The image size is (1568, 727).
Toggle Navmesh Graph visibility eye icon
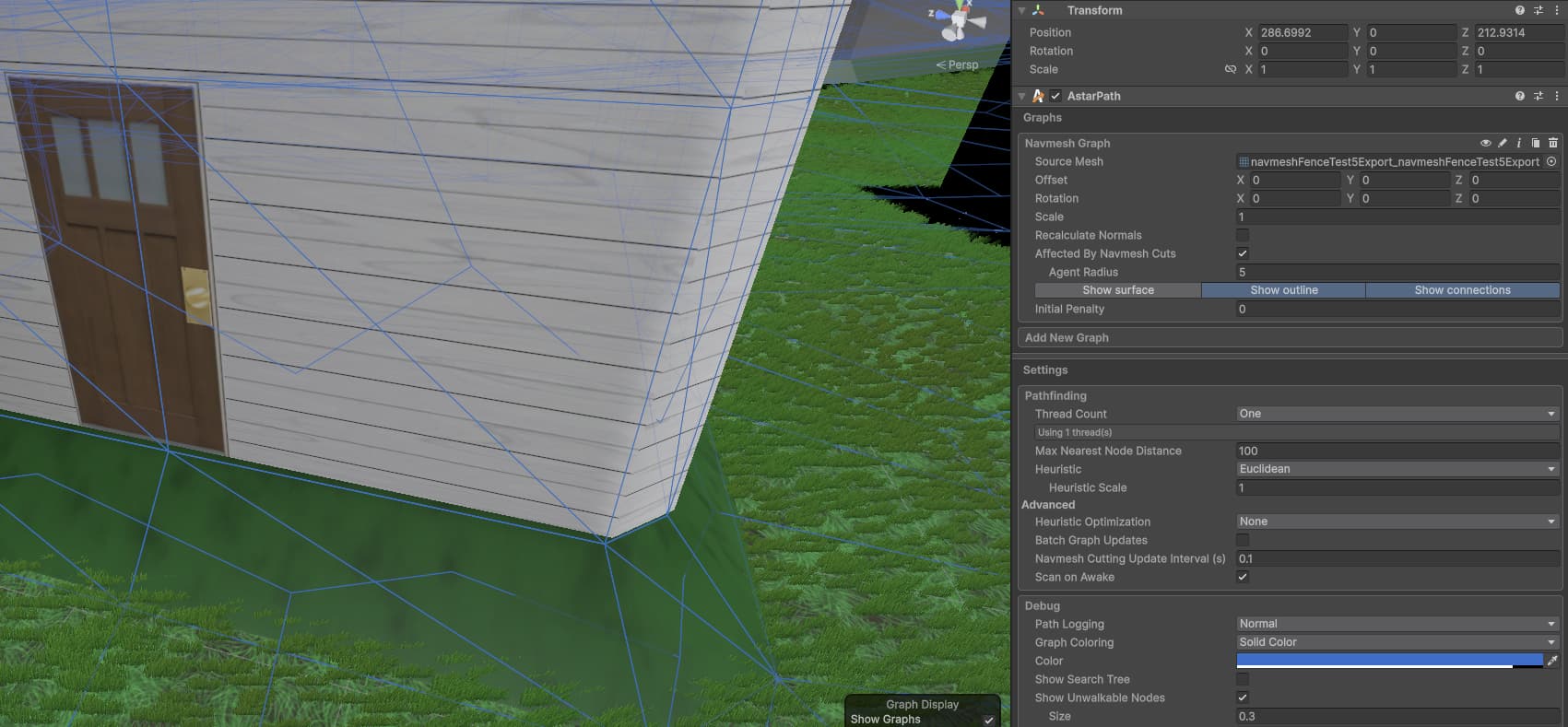[1485, 143]
